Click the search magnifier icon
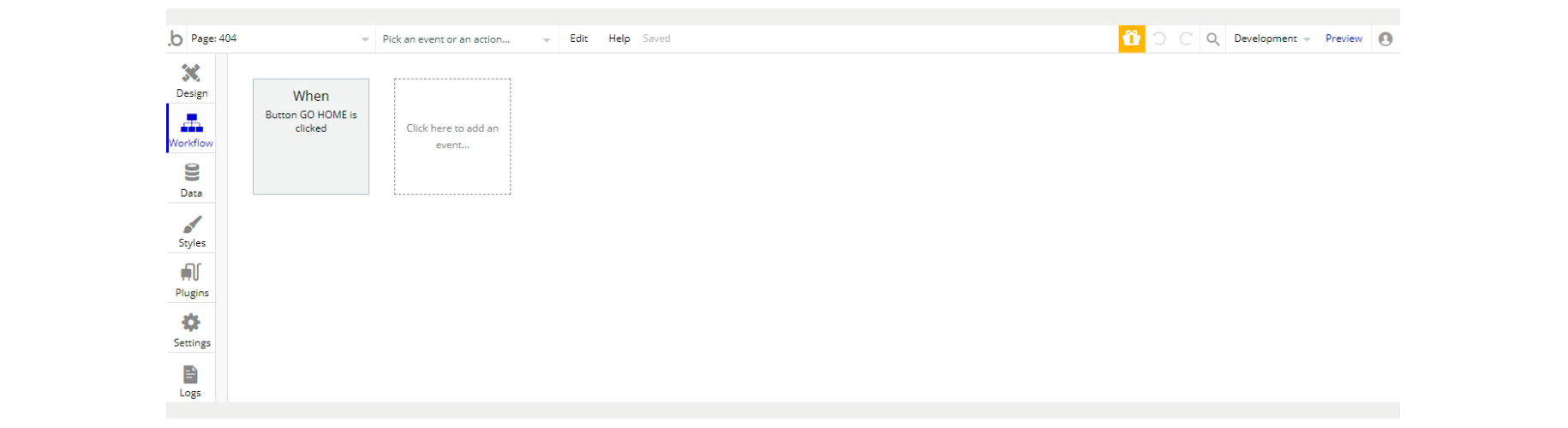This screenshot has width=1568, height=428. (x=1212, y=39)
